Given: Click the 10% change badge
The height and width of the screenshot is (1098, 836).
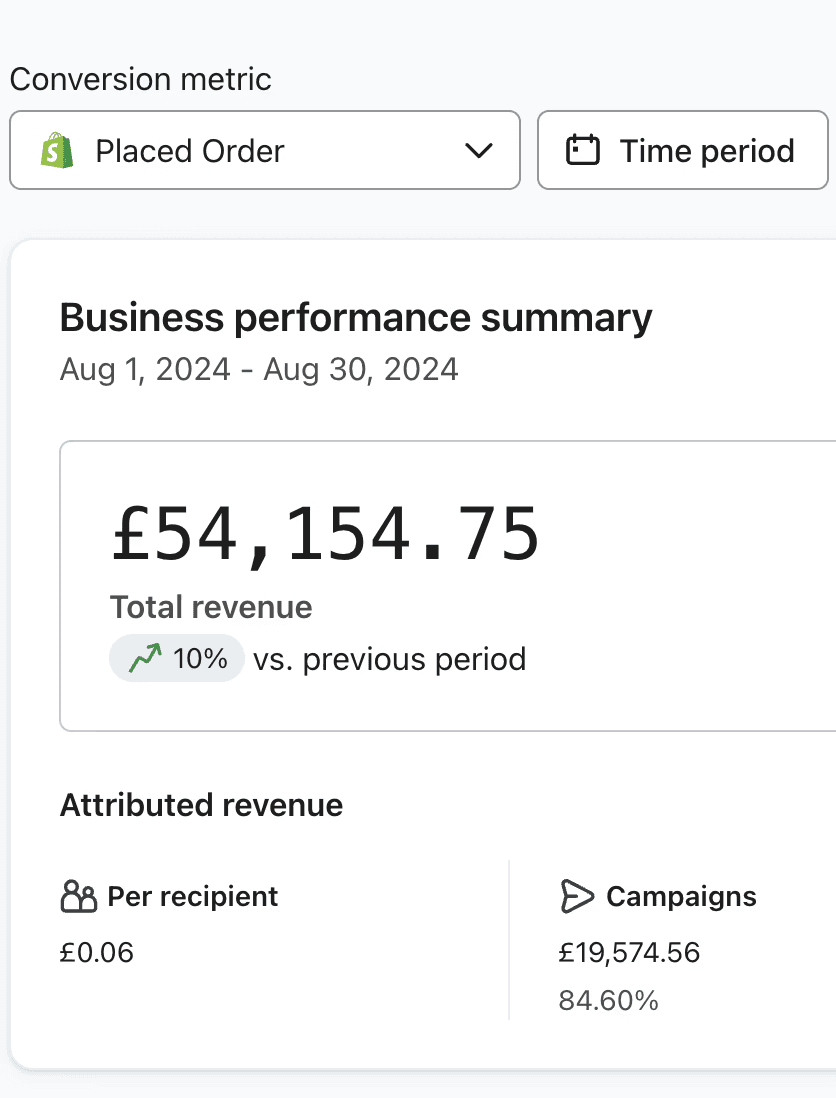Looking at the screenshot, I should tap(176, 658).
